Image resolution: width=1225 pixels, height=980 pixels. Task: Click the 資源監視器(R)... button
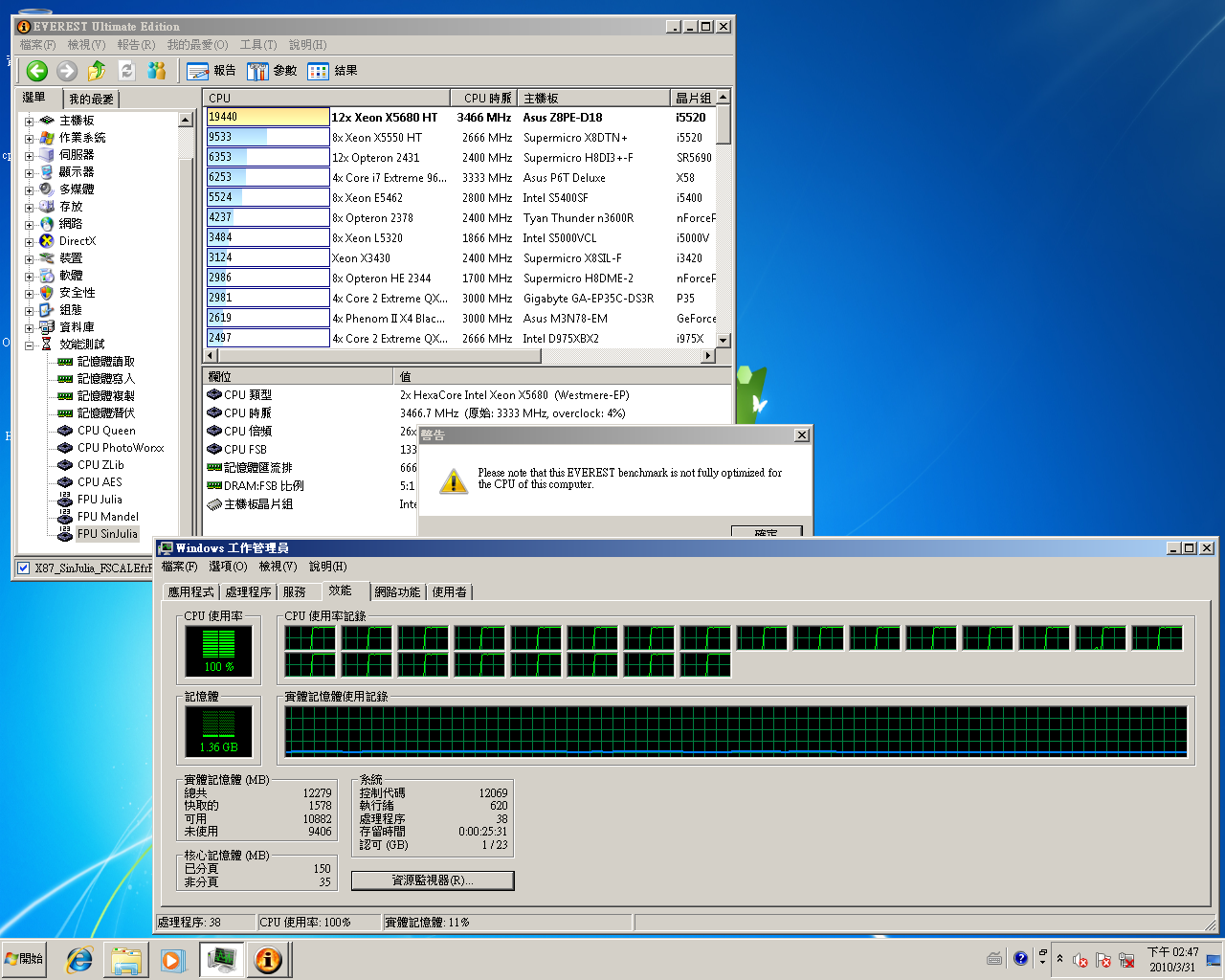click(x=433, y=880)
